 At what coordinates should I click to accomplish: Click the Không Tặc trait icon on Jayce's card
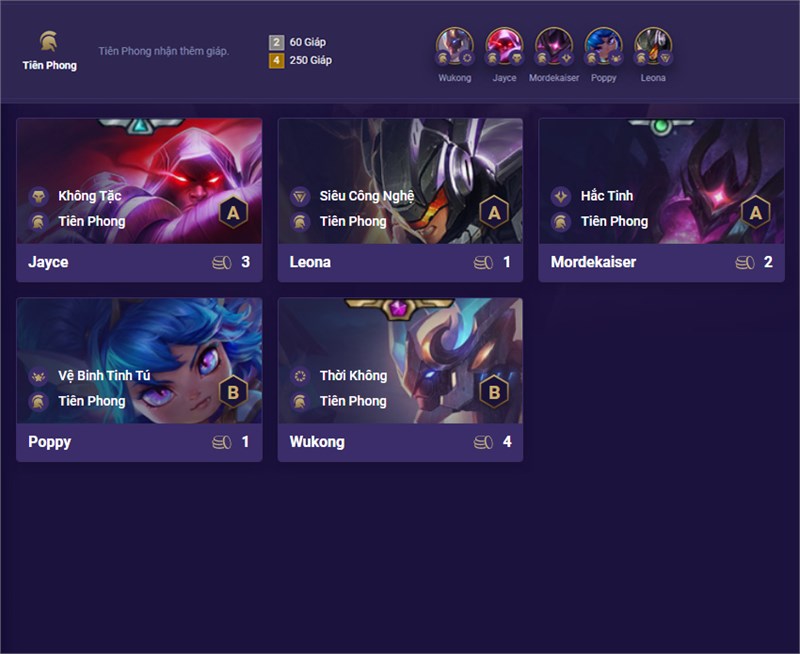point(39,196)
